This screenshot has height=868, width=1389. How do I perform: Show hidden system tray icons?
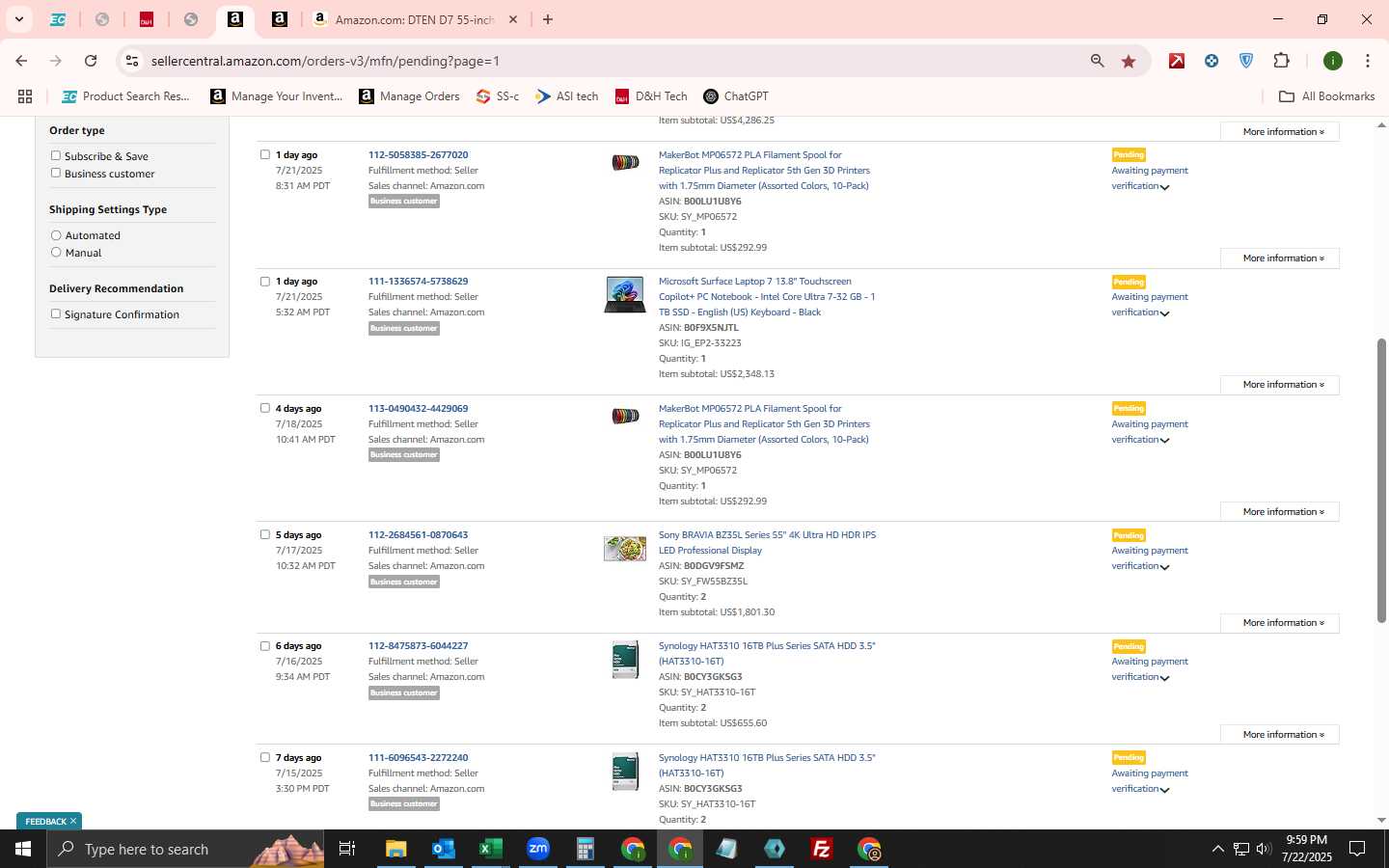coord(1217,849)
